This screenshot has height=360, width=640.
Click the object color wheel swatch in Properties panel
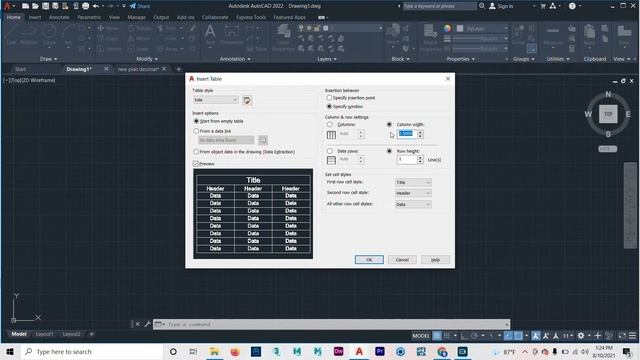pyautogui.click(x=447, y=28)
